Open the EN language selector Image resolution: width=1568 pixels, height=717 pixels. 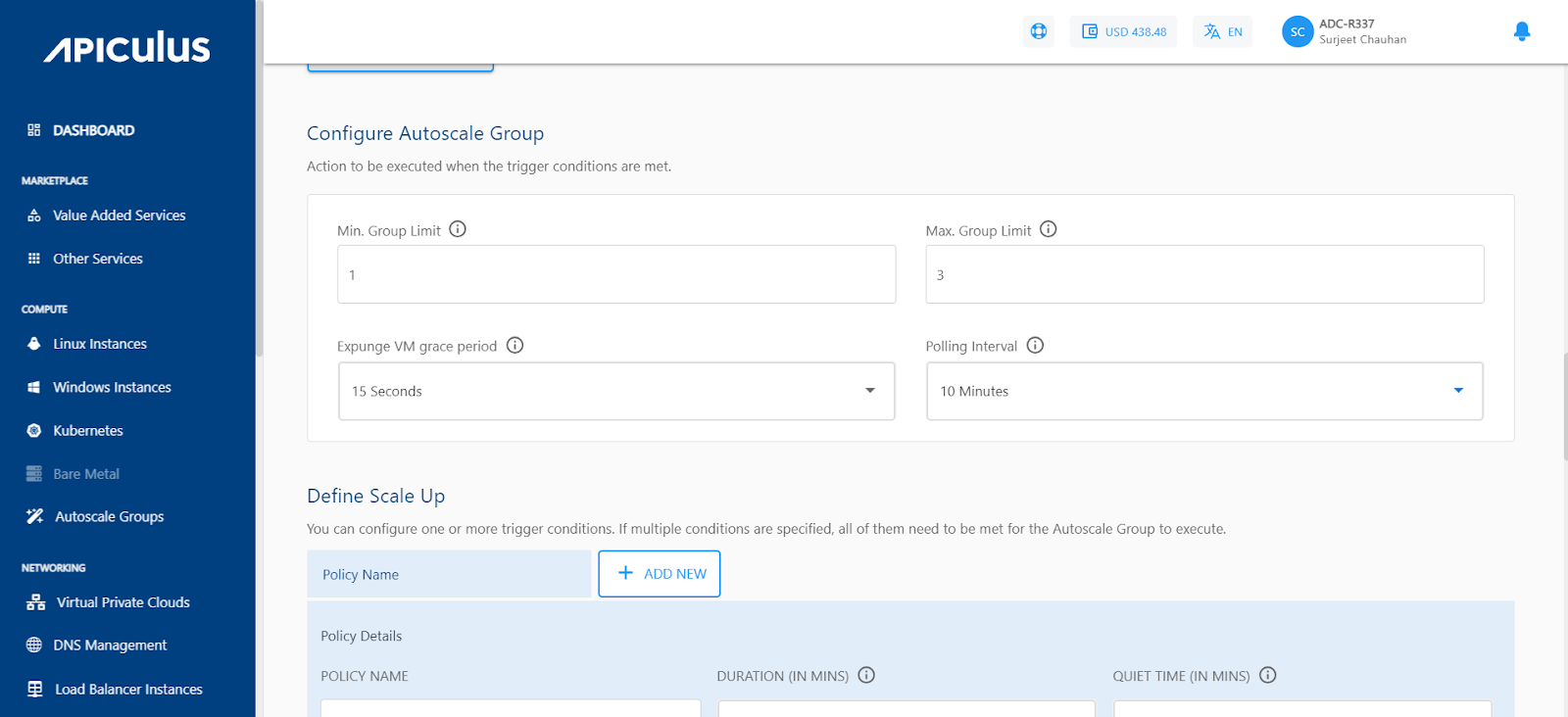click(1223, 31)
